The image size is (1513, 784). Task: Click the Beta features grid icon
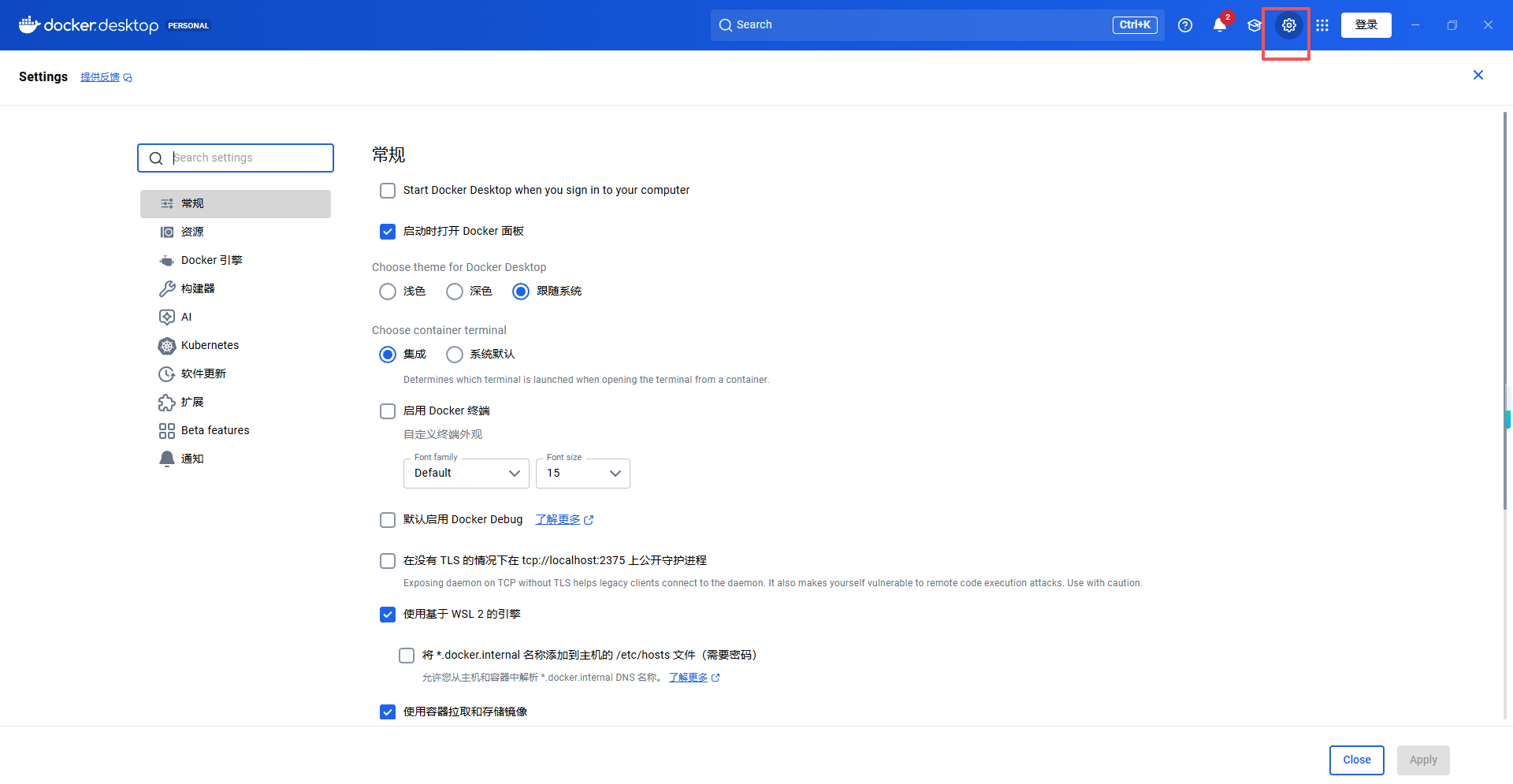(x=167, y=431)
